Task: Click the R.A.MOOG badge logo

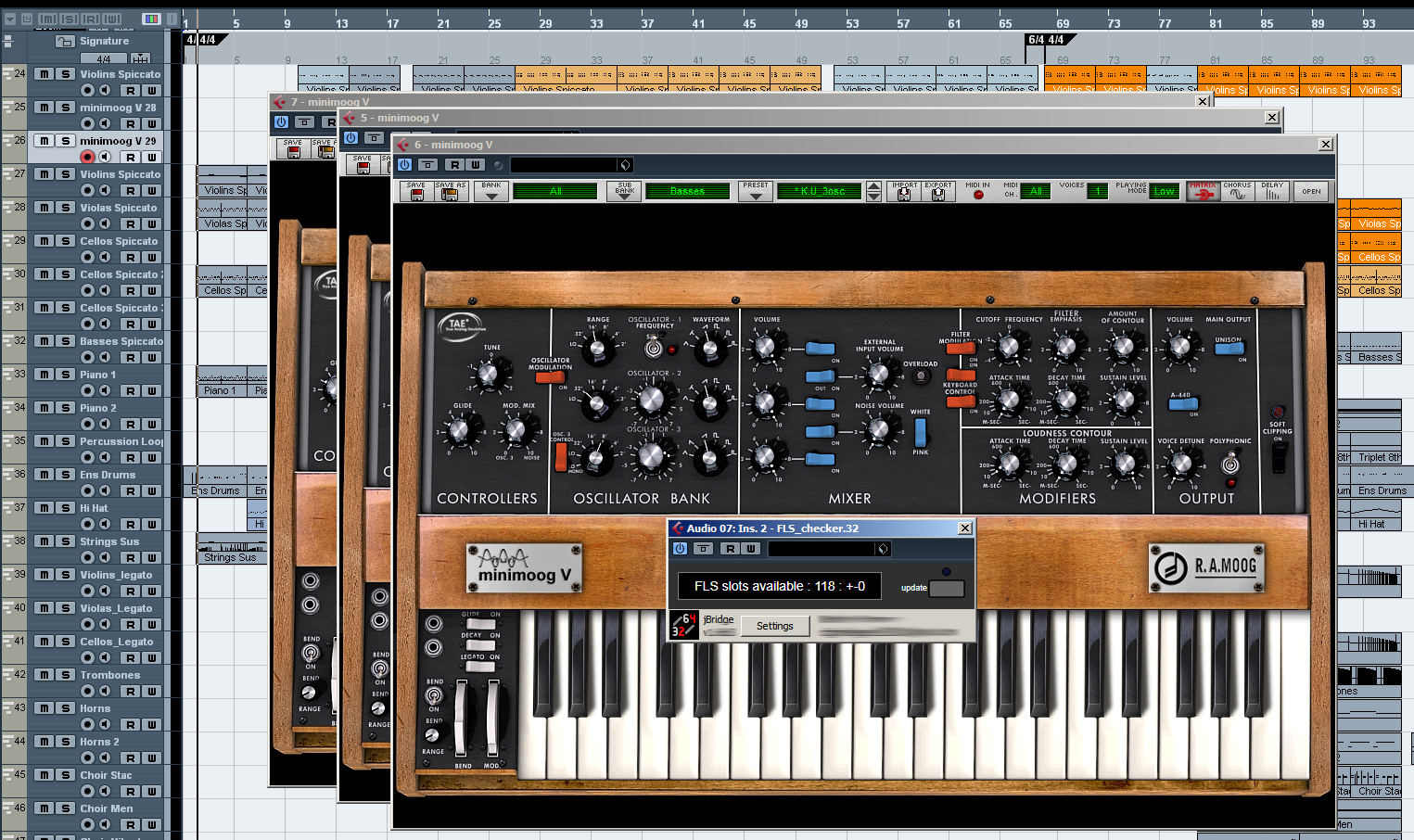Action: (x=1207, y=566)
